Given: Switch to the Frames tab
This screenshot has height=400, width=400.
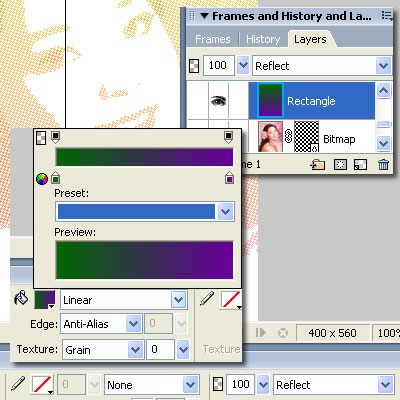Looking at the screenshot, I should (x=213, y=39).
